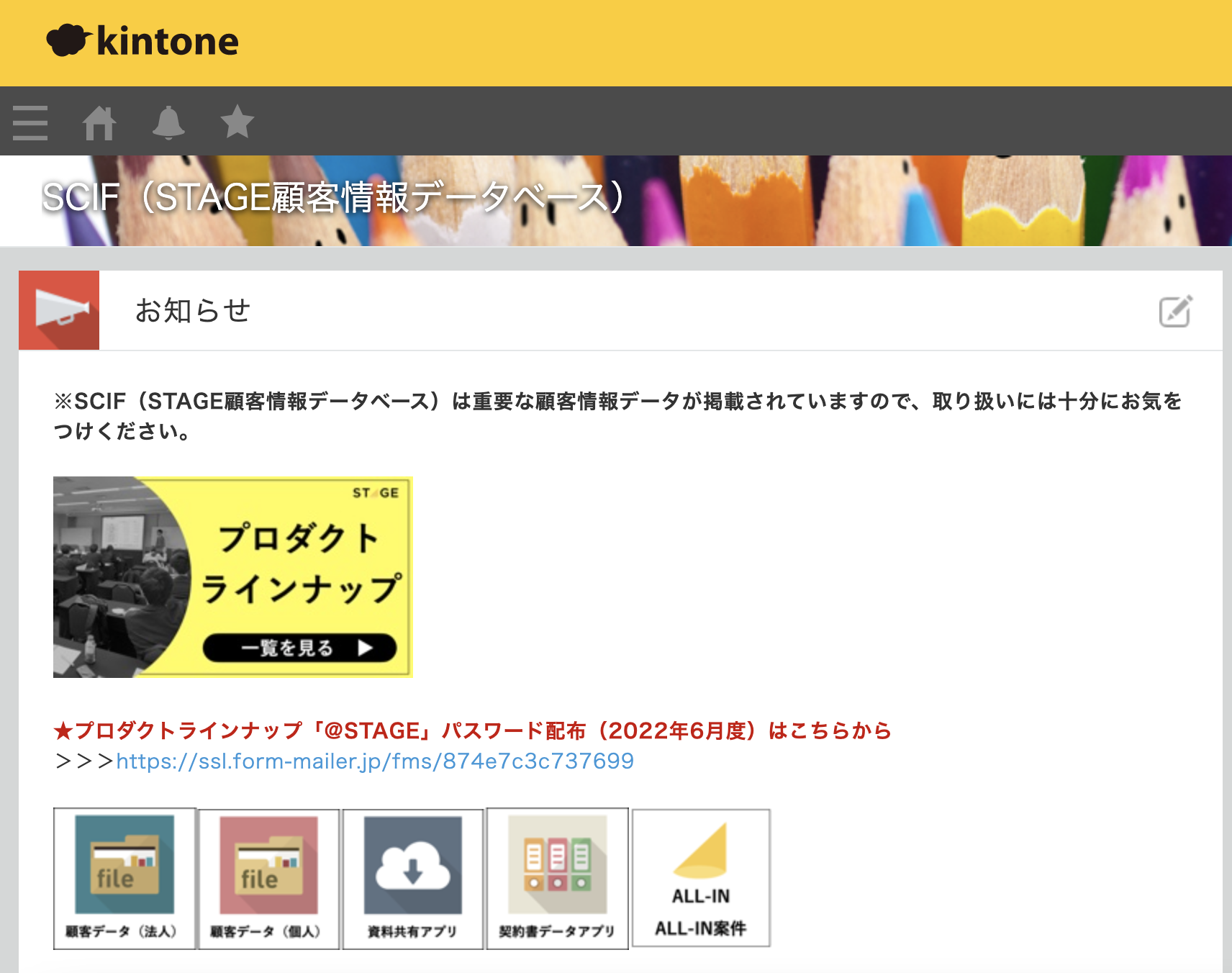Open the ALL-IN案件 app tile
The width and height of the screenshot is (1232, 973).
tap(701, 878)
